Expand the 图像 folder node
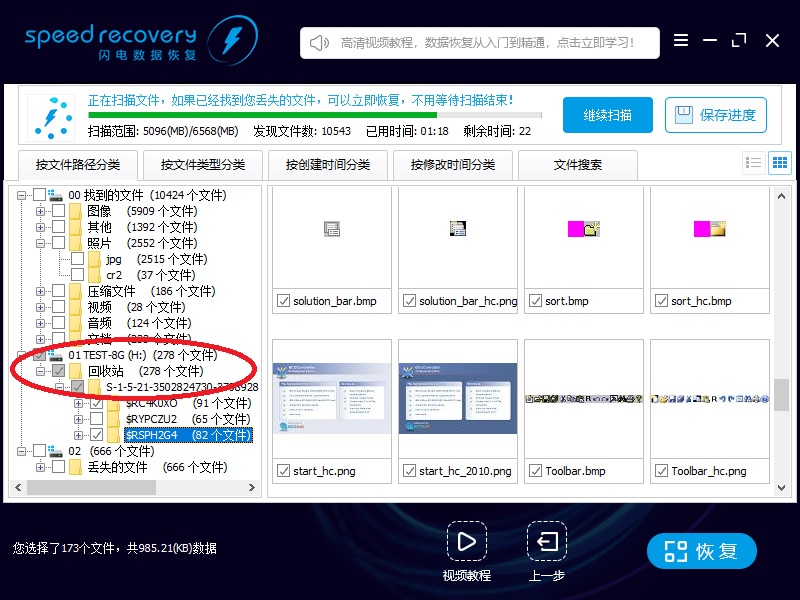The height and width of the screenshot is (600, 800). [x=40, y=211]
